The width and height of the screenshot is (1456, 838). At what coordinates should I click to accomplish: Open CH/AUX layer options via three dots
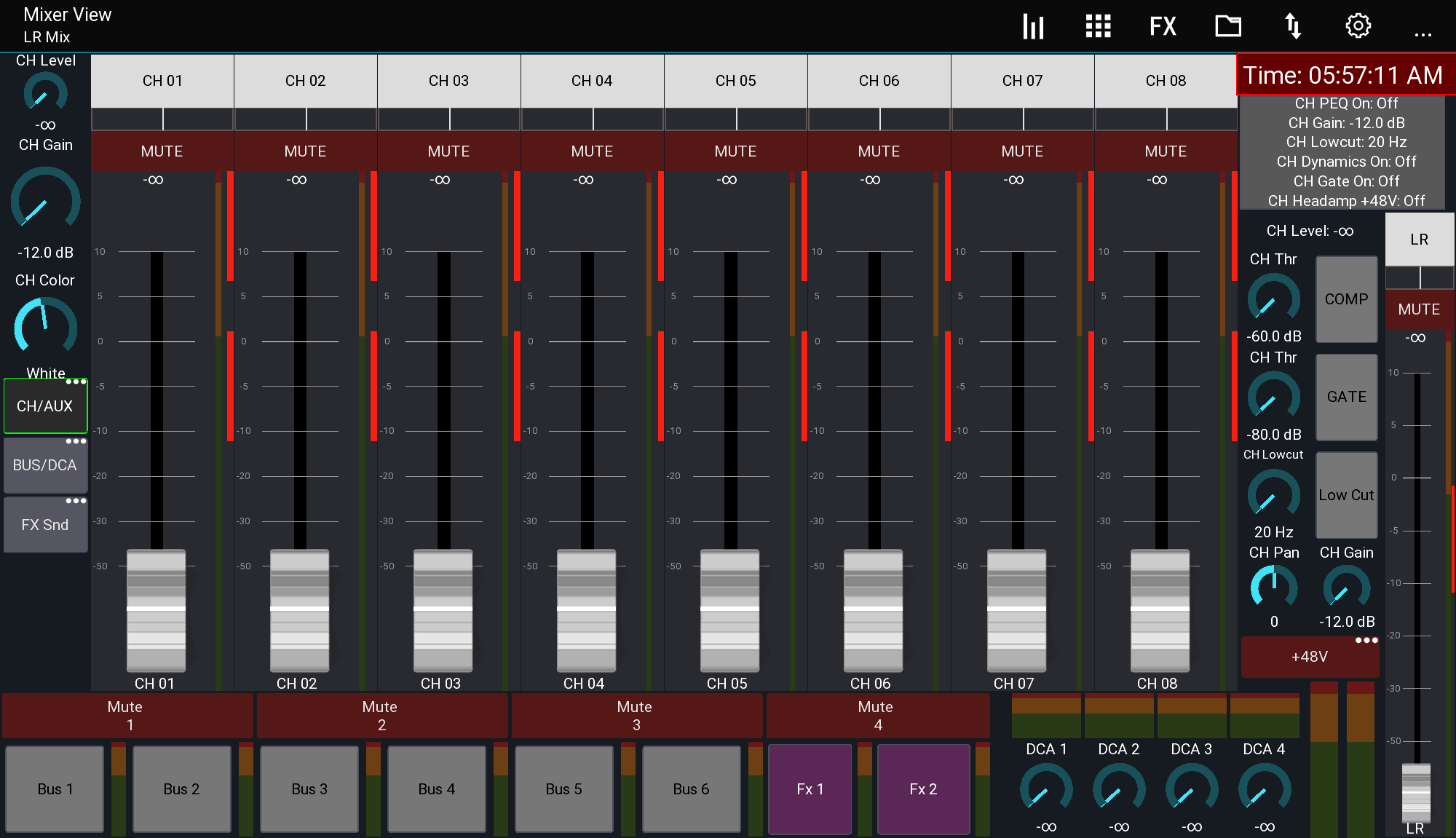click(75, 381)
